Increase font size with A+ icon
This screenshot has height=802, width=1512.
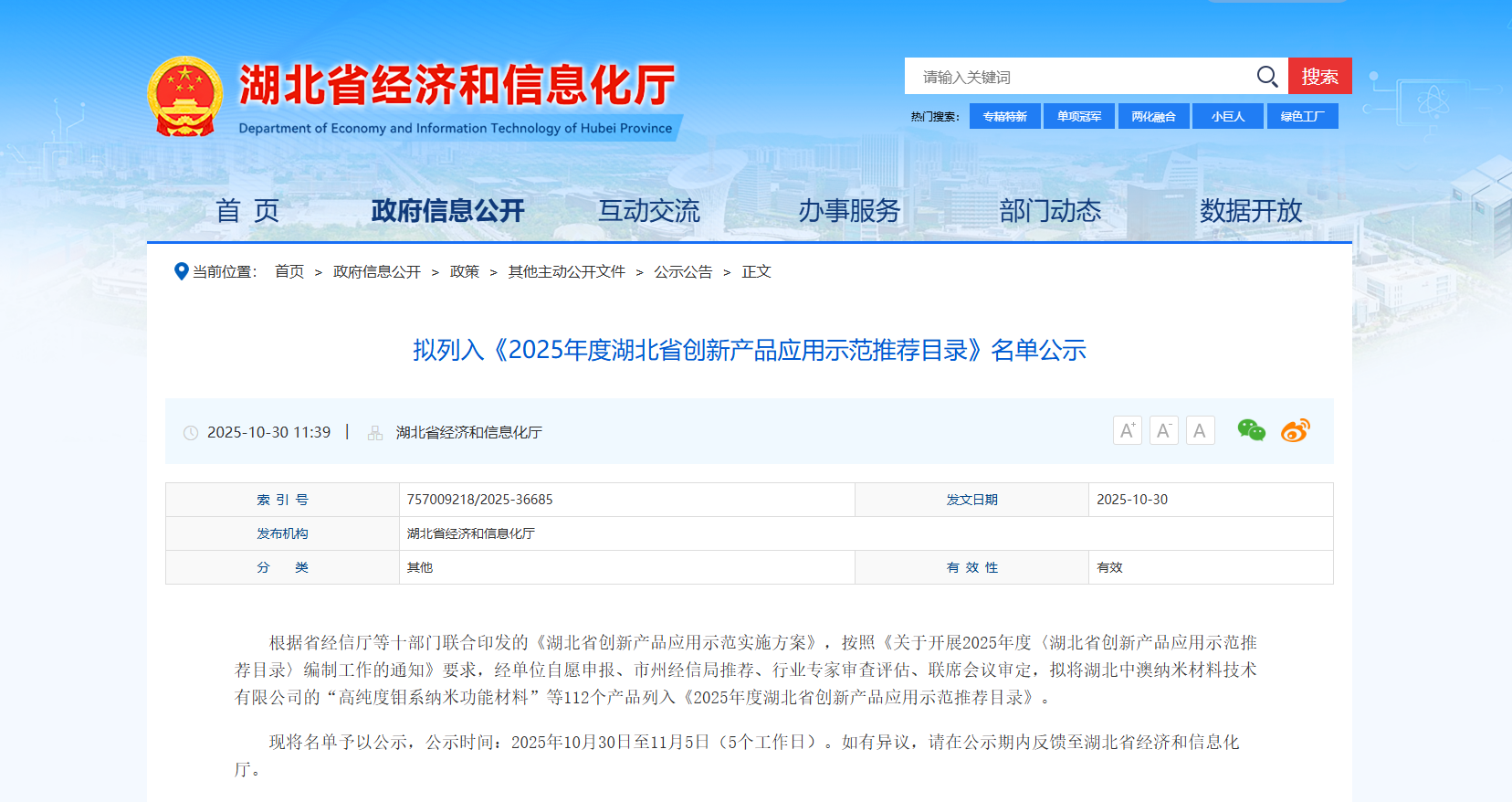1128,430
